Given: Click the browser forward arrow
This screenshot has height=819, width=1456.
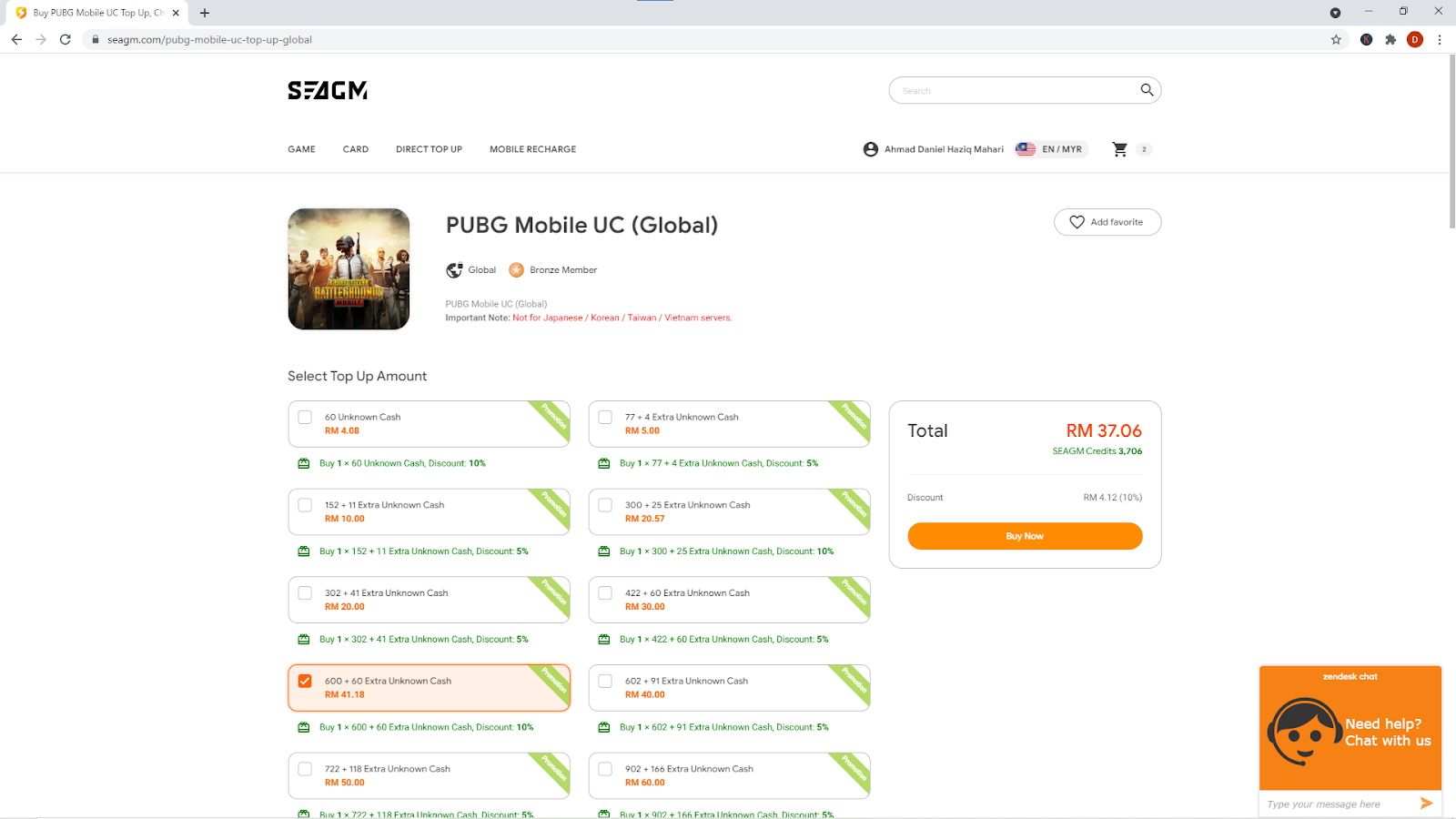Looking at the screenshot, I should (41, 39).
